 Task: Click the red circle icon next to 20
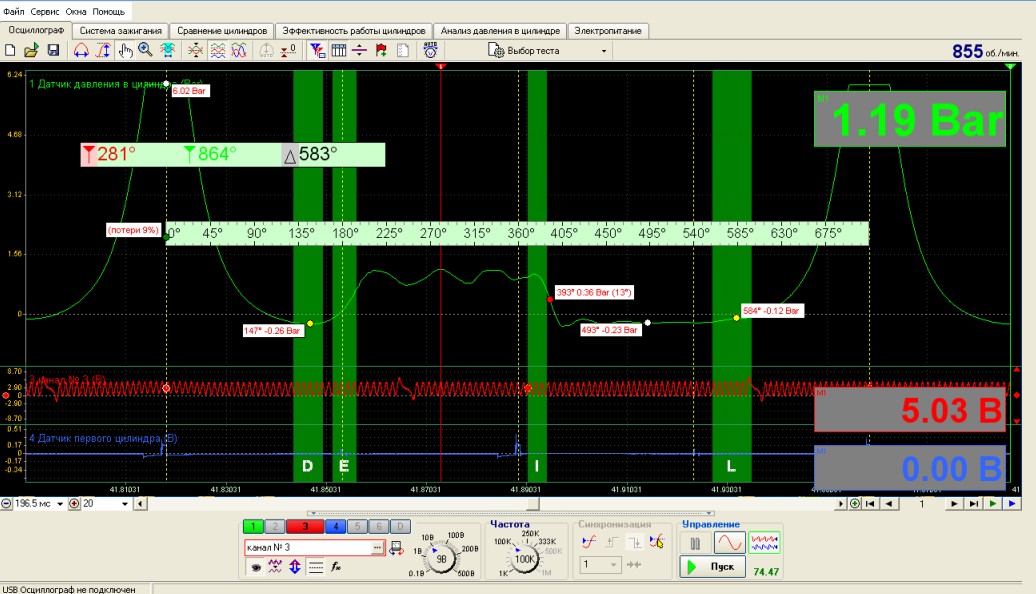tap(75, 503)
